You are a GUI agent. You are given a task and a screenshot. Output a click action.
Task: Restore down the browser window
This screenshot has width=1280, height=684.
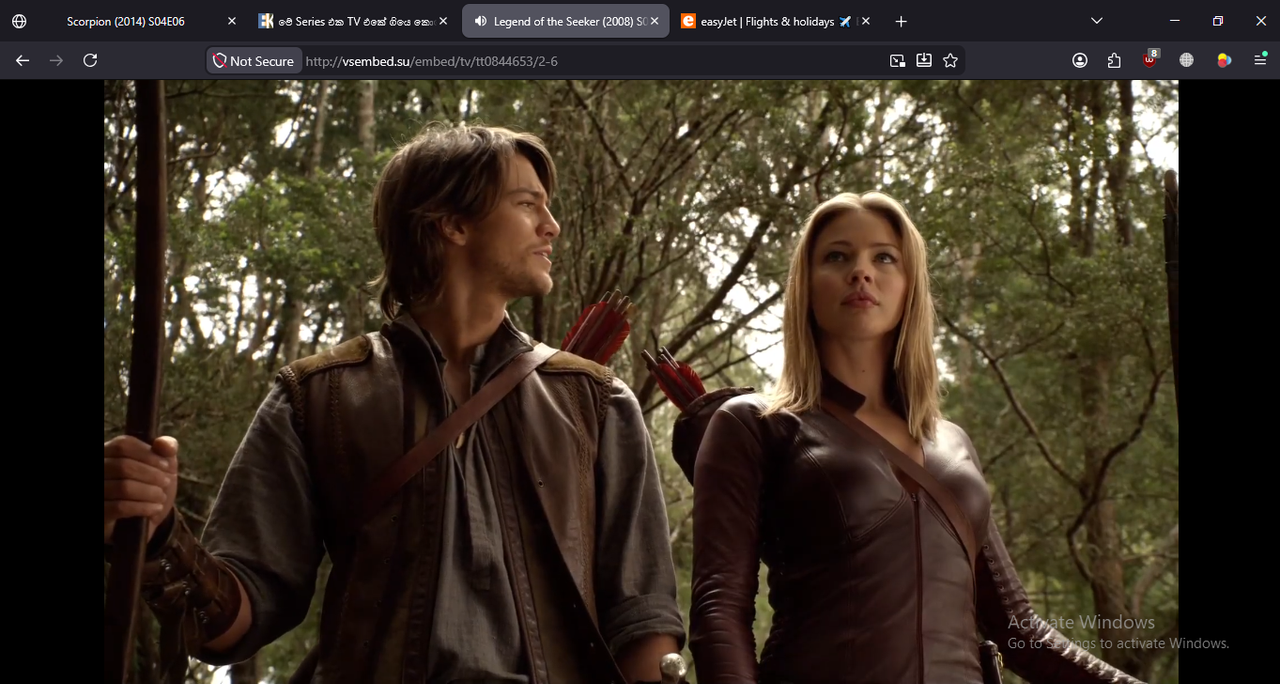click(1218, 21)
